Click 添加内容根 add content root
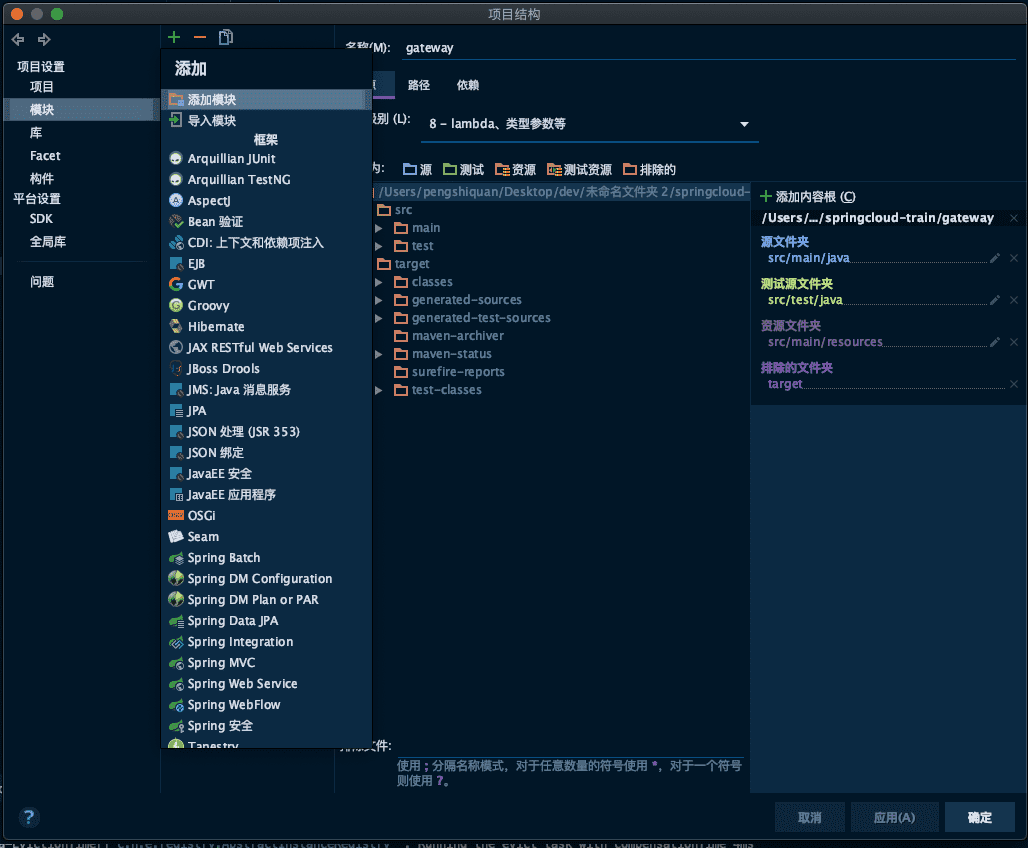The width and height of the screenshot is (1028, 848). (x=808, y=197)
